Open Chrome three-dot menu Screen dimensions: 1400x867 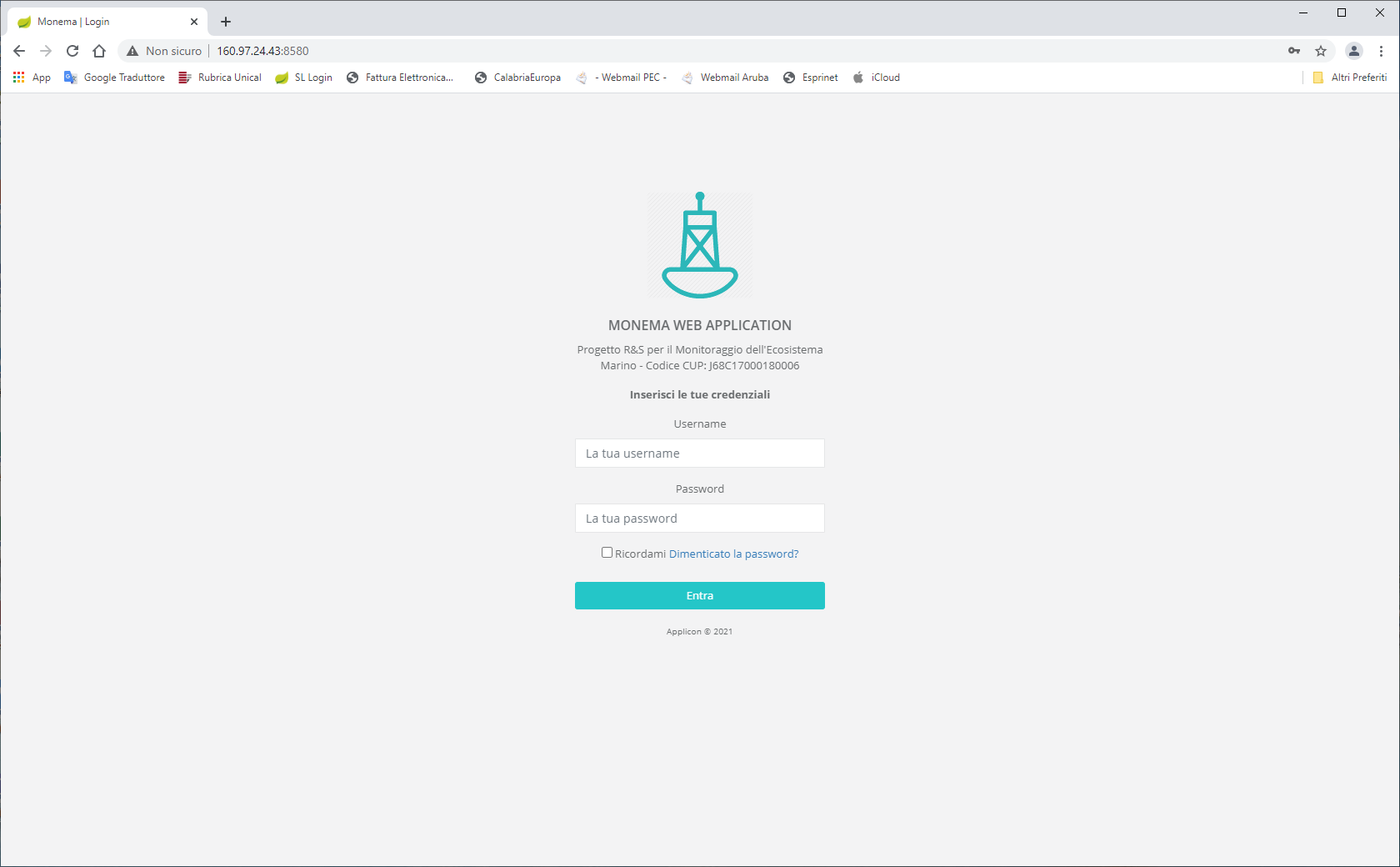[1381, 51]
